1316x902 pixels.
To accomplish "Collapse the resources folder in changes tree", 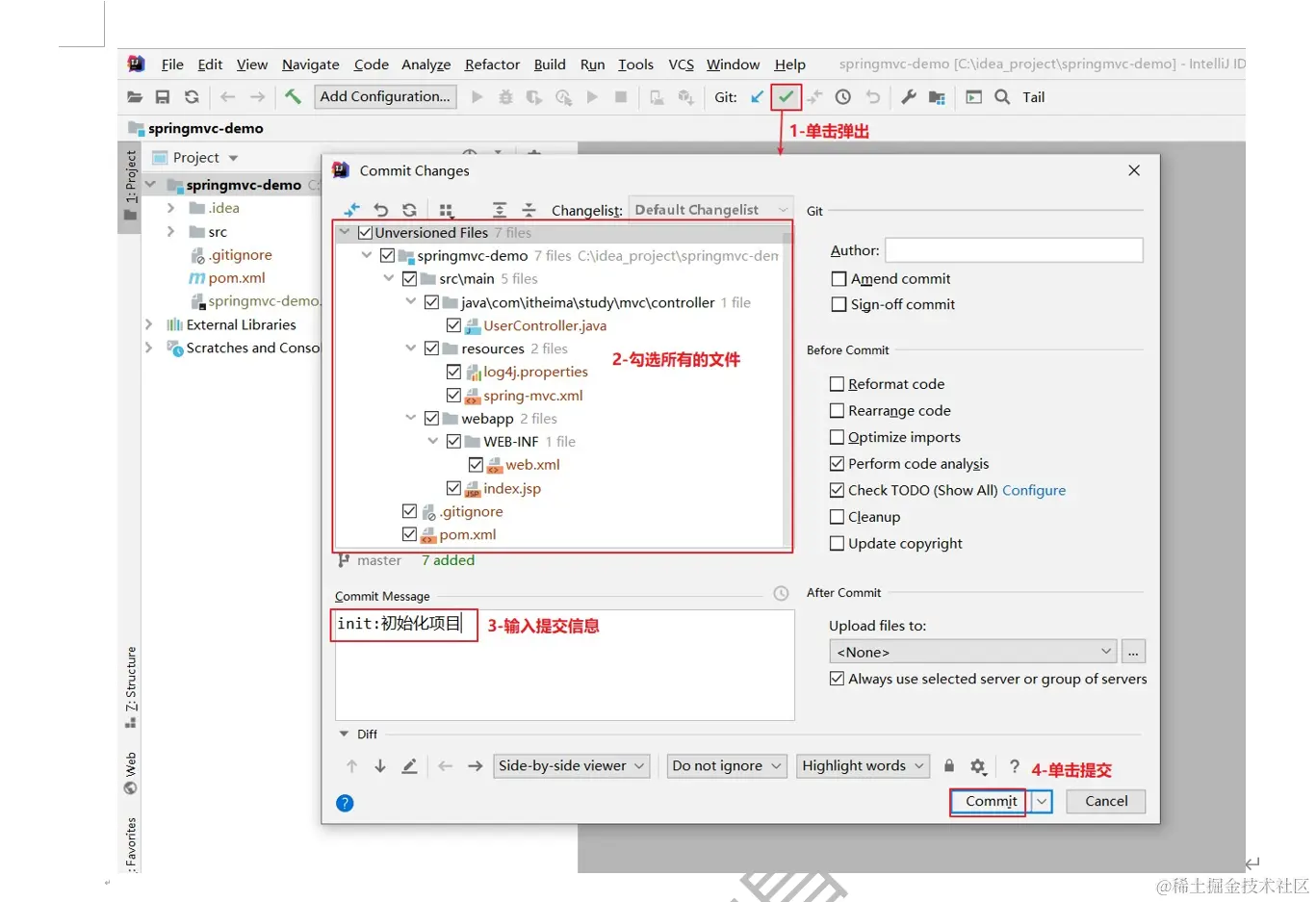I will [x=411, y=348].
